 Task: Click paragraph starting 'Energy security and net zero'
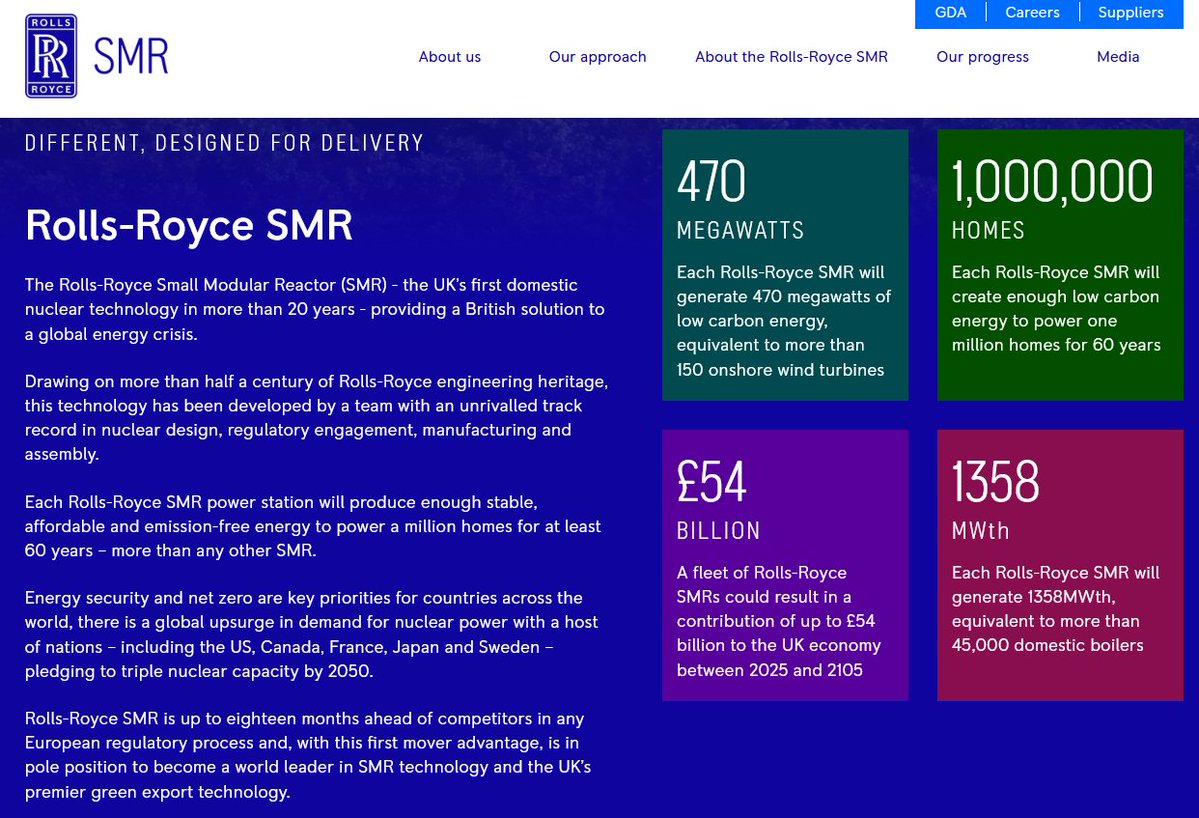pyautogui.click(x=311, y=635)
